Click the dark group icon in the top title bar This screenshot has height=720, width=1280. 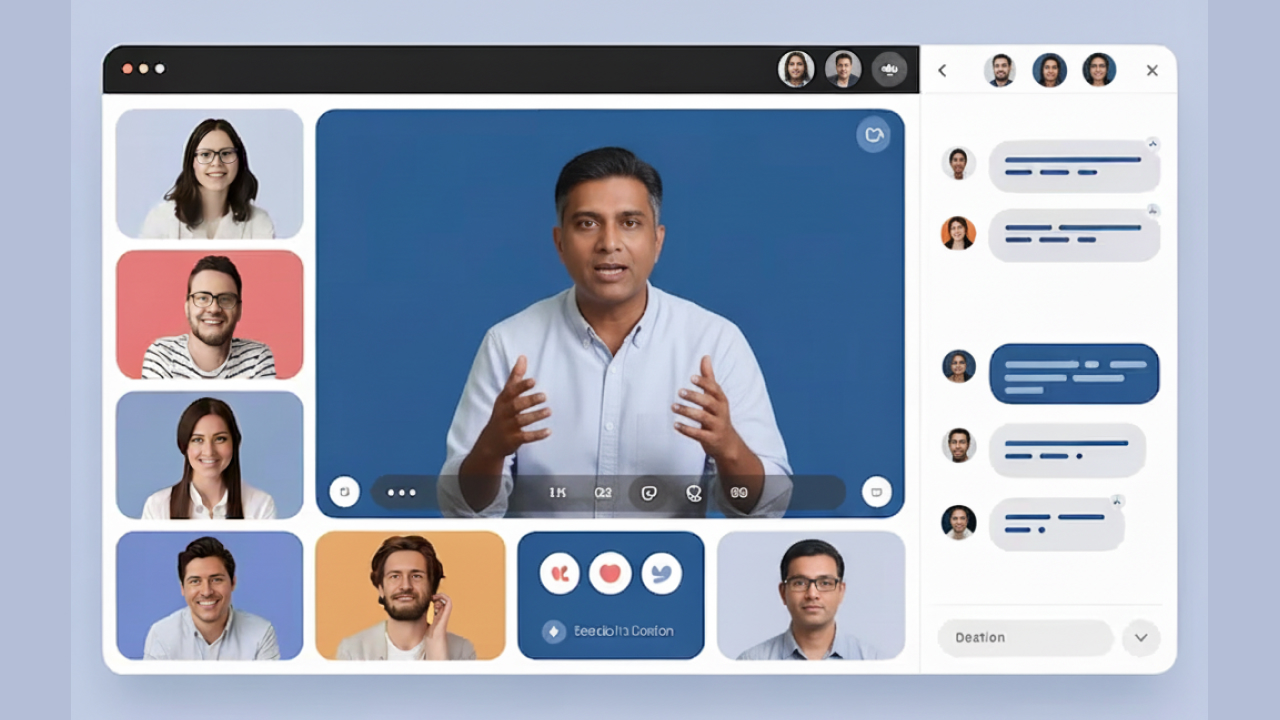click(x=889, y=69)
